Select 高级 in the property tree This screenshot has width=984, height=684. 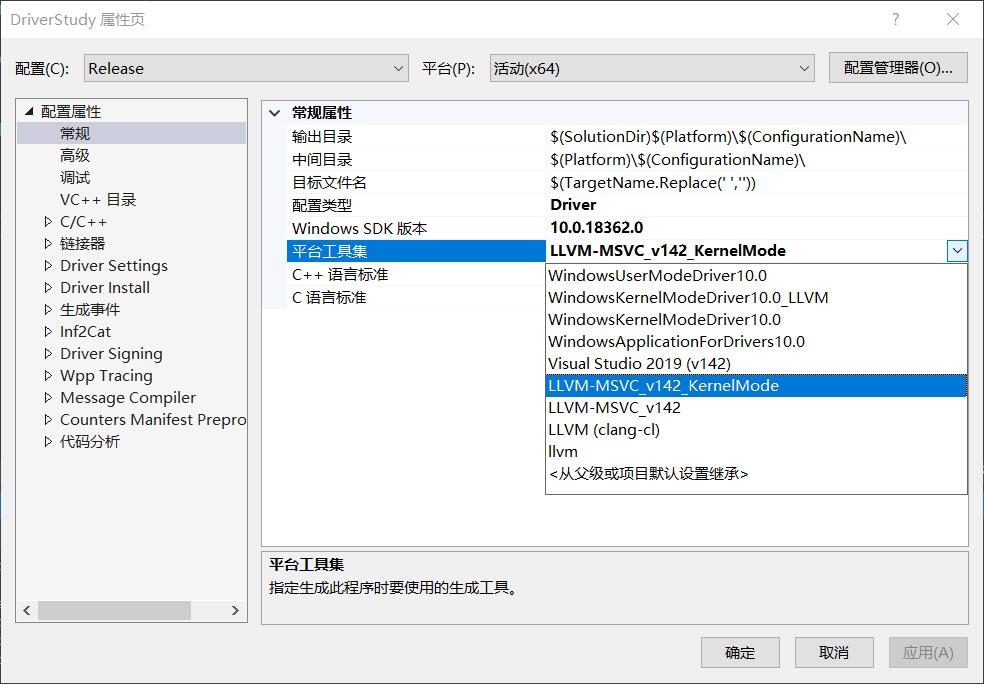point(75,156)
